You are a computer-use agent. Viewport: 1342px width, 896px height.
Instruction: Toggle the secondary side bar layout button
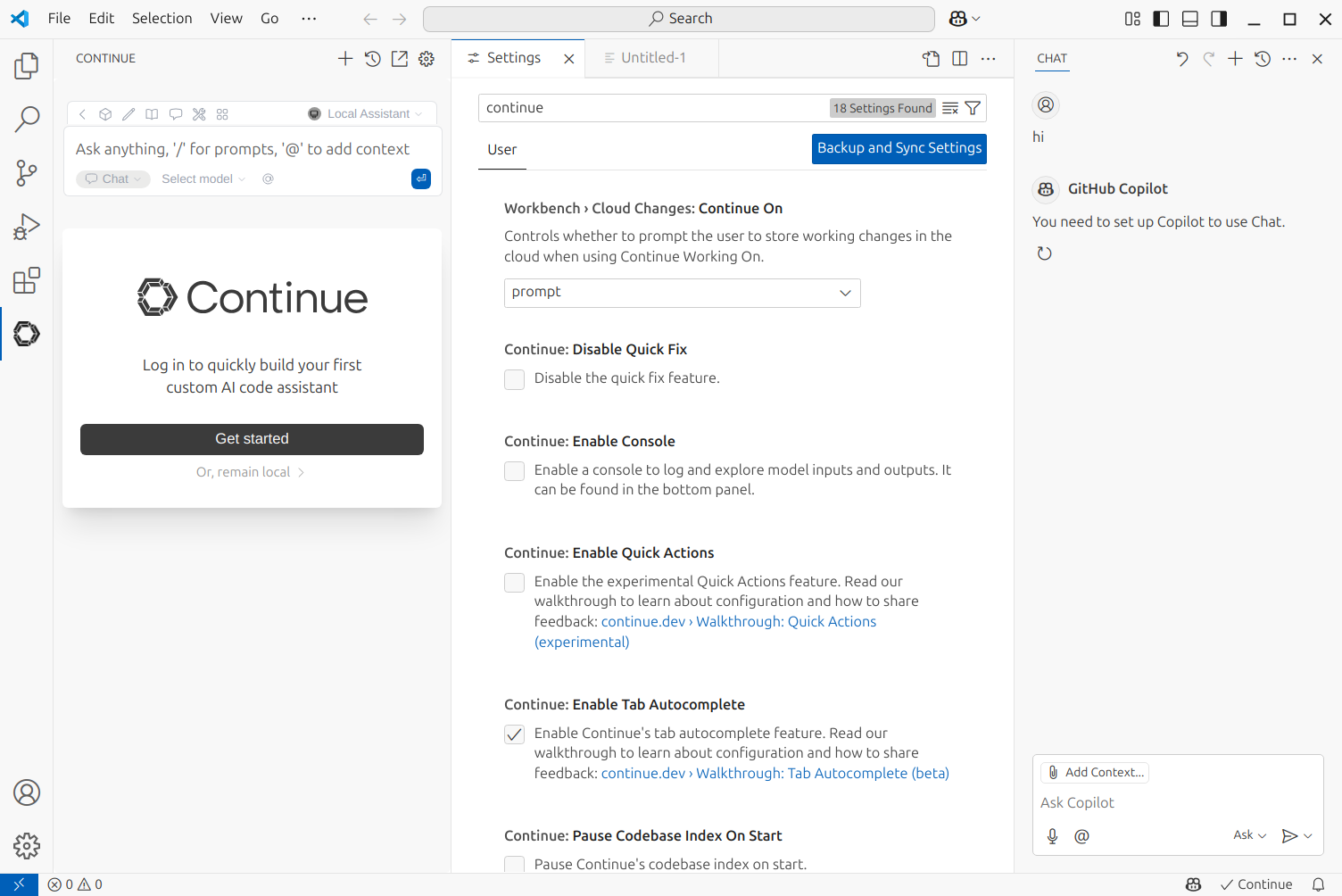1219,19
